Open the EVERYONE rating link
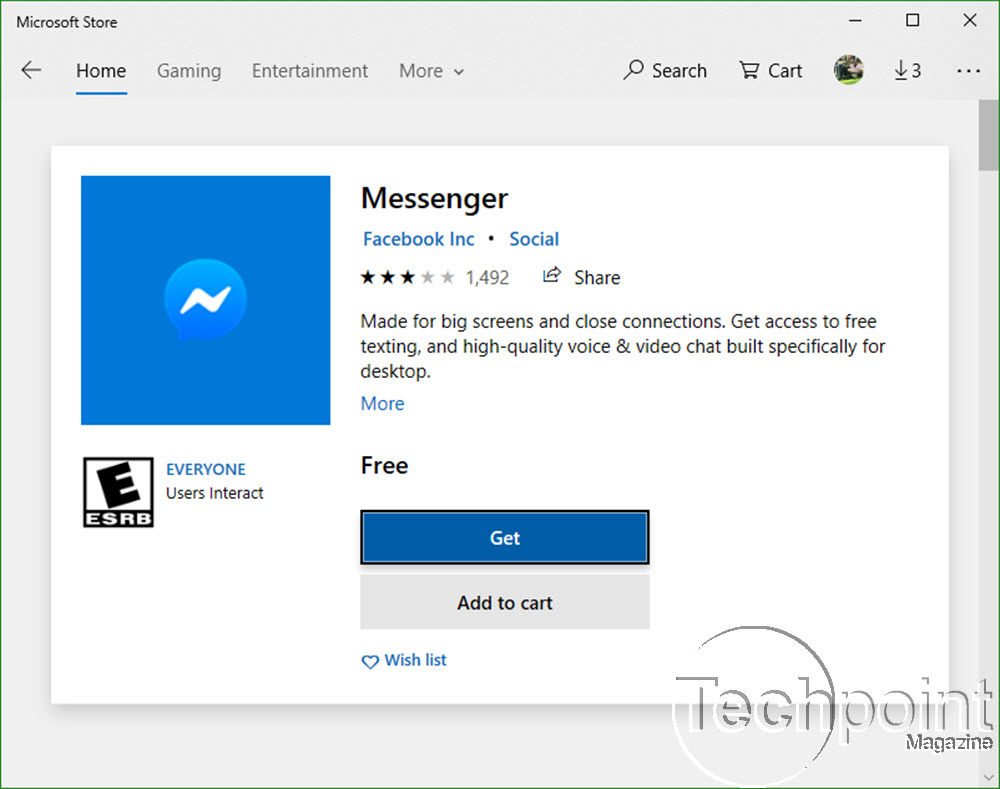Image resolution: width=1000 pixels, height=789 pixels. (205, 469)
